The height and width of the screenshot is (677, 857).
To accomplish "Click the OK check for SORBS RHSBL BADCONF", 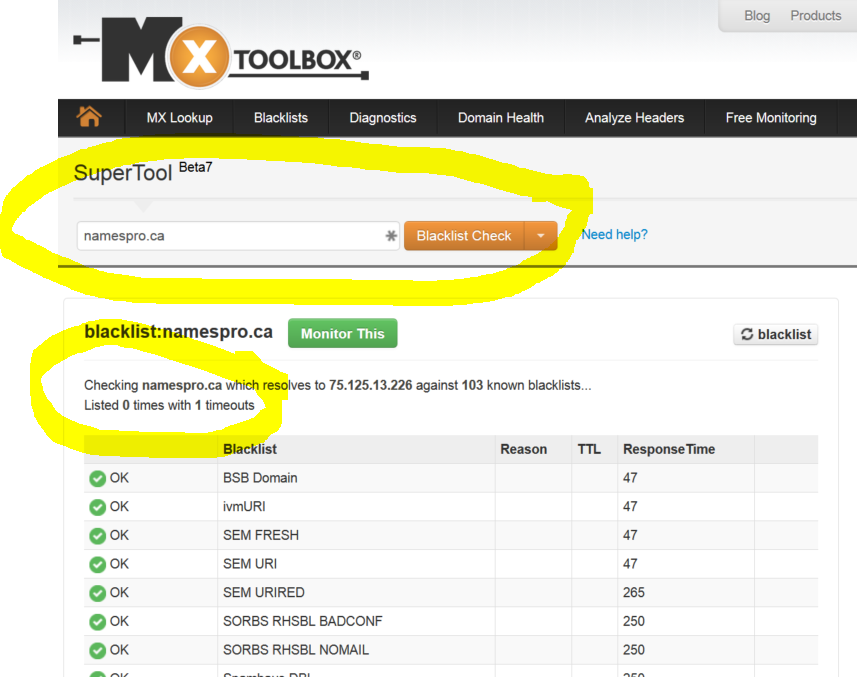I will 97,622.
